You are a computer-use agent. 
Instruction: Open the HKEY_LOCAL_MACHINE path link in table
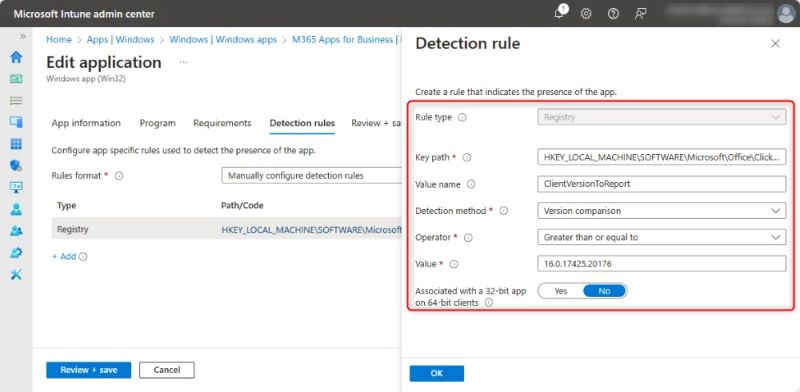coord(311,230)
